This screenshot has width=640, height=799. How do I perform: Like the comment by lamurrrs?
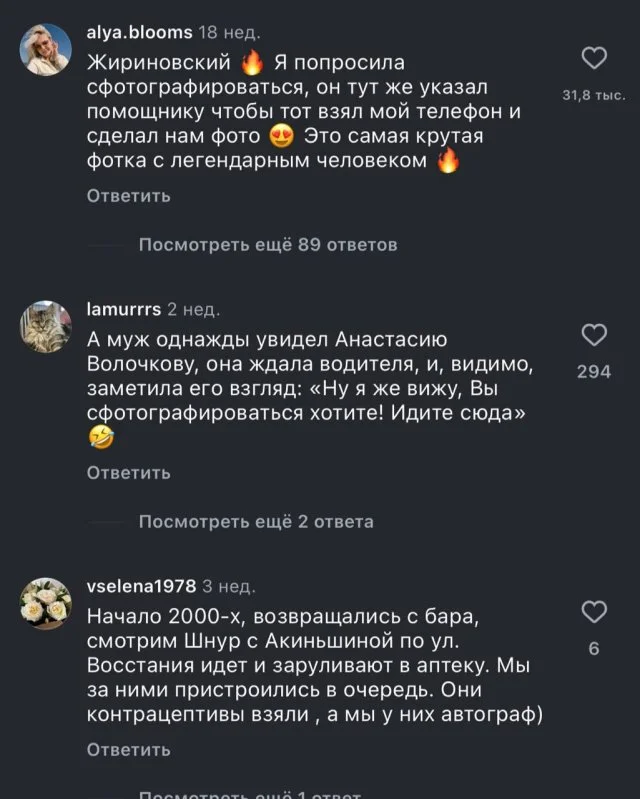pos(594,335)
